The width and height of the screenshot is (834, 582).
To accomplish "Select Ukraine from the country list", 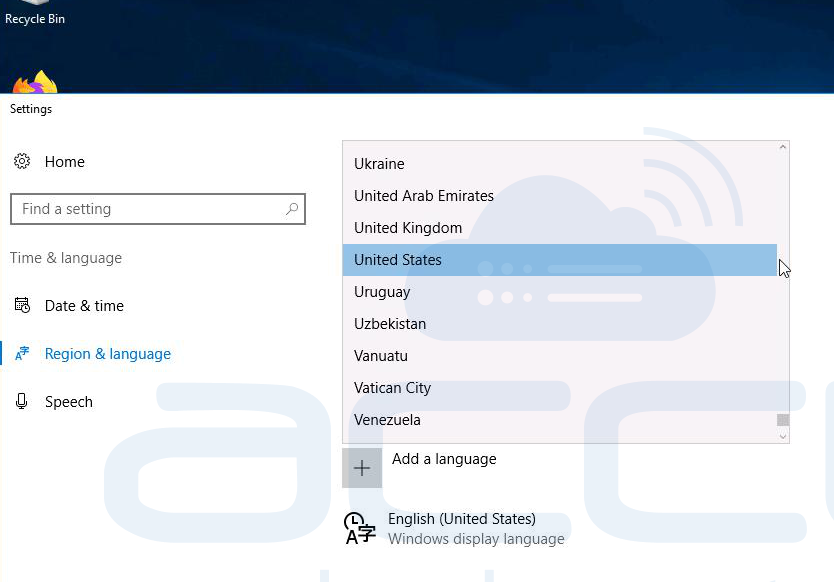I will point(560,164).
